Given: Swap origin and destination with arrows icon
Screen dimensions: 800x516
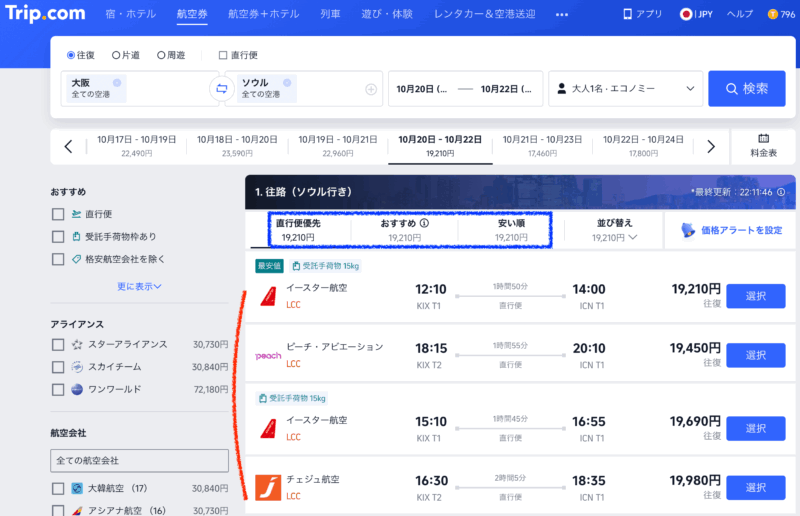Looking at the screenshot, I should pos(221,88).
